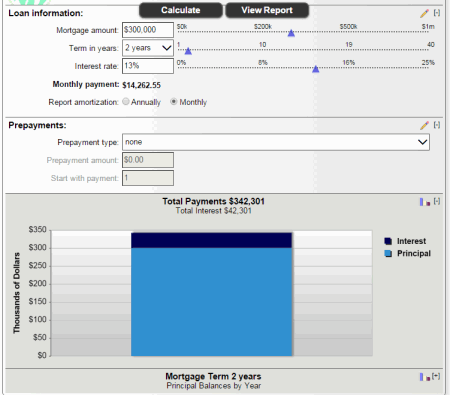450x395 pixels.
Task: Edit Loan information with pencil icon
Action: click(x=424, y=13)
